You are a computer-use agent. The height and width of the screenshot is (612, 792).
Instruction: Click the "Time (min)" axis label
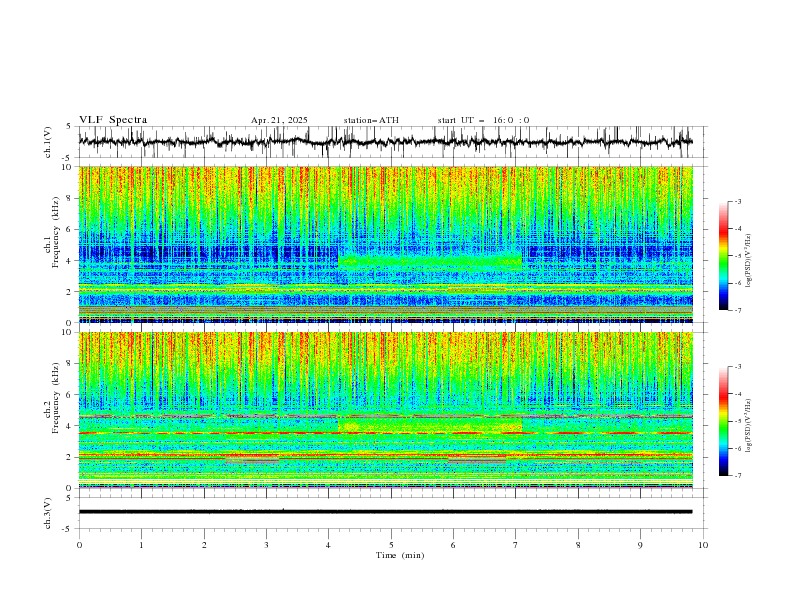[400, 555]
